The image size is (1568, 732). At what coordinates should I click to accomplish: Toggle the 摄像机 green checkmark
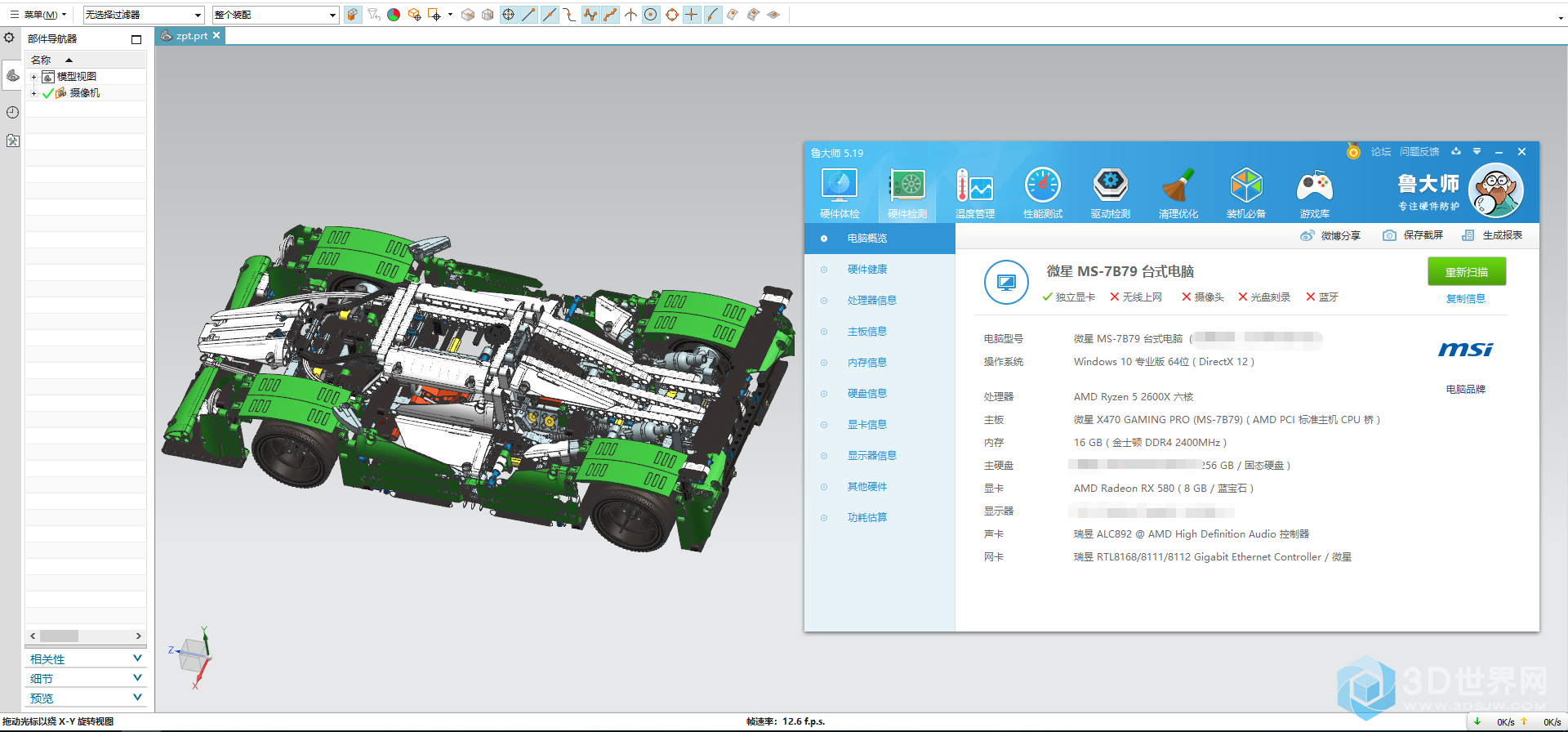(48, 93)
